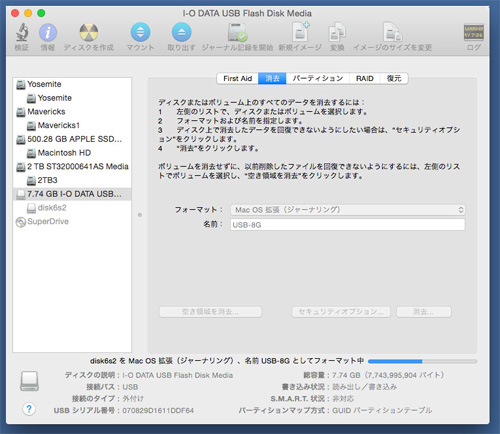The image size is (500, 434).
Task: Click the Convert image icon
Action: click(x=337, y=32)
